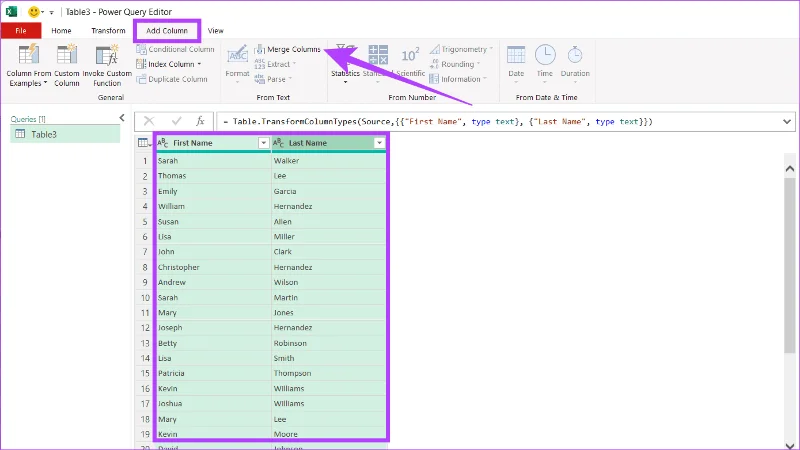The image size is (800, 450).
Task: Cancel formula edit with X icon
Action: point(149,121)
